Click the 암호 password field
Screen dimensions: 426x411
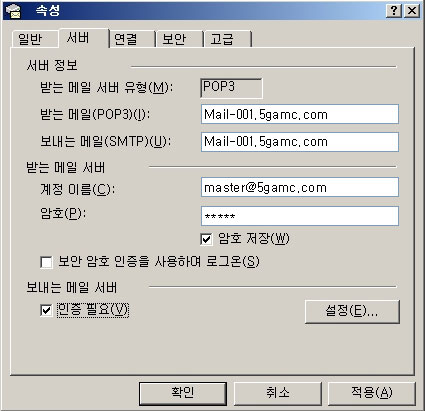300,216
